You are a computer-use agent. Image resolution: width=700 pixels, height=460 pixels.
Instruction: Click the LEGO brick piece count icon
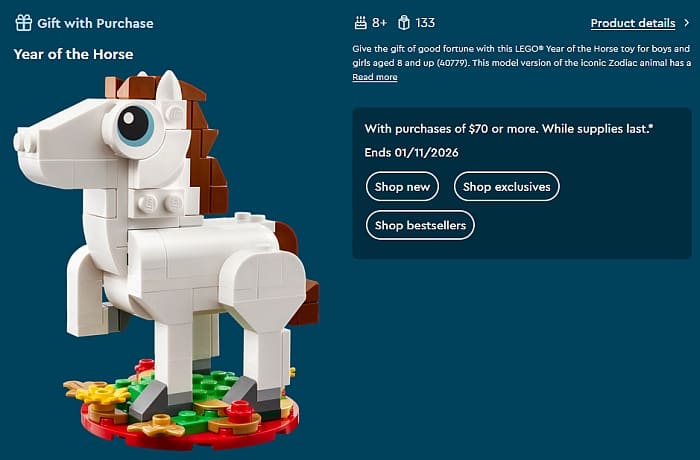click(x=404, y=23)
